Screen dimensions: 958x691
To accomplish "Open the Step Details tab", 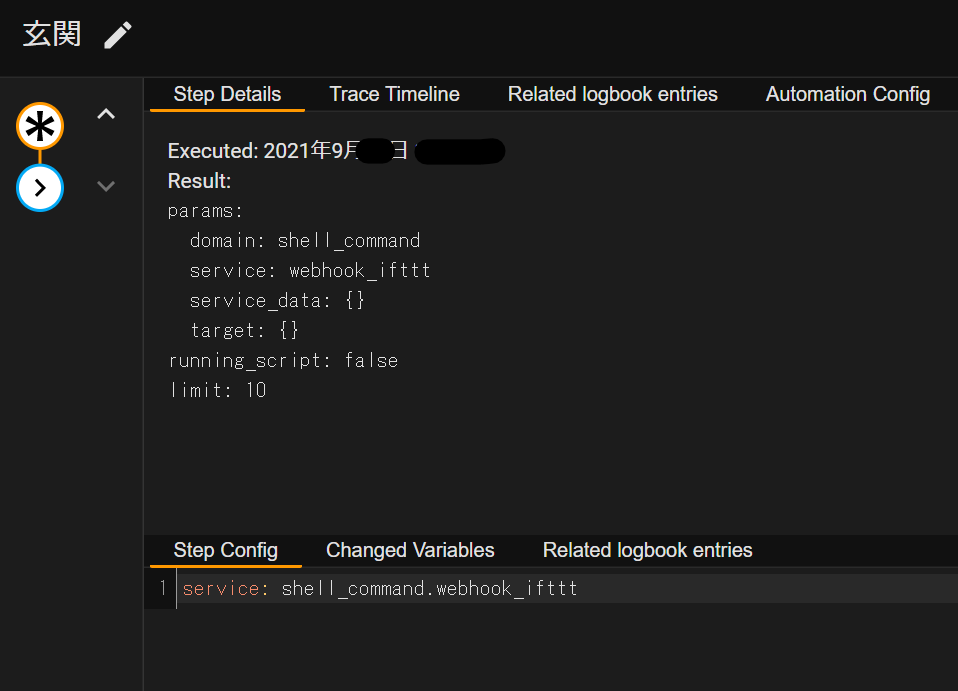I will [227, 95].
